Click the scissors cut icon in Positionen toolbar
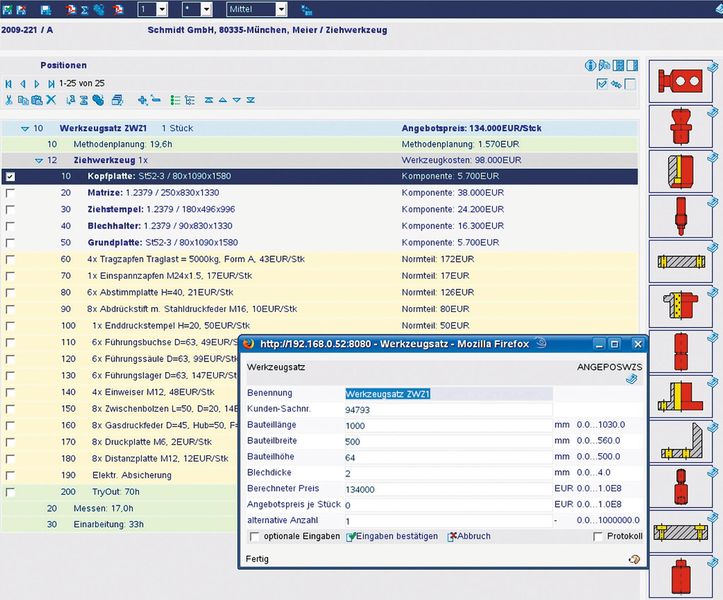Viewport: 723px width, 600px height. coord(10,100)
